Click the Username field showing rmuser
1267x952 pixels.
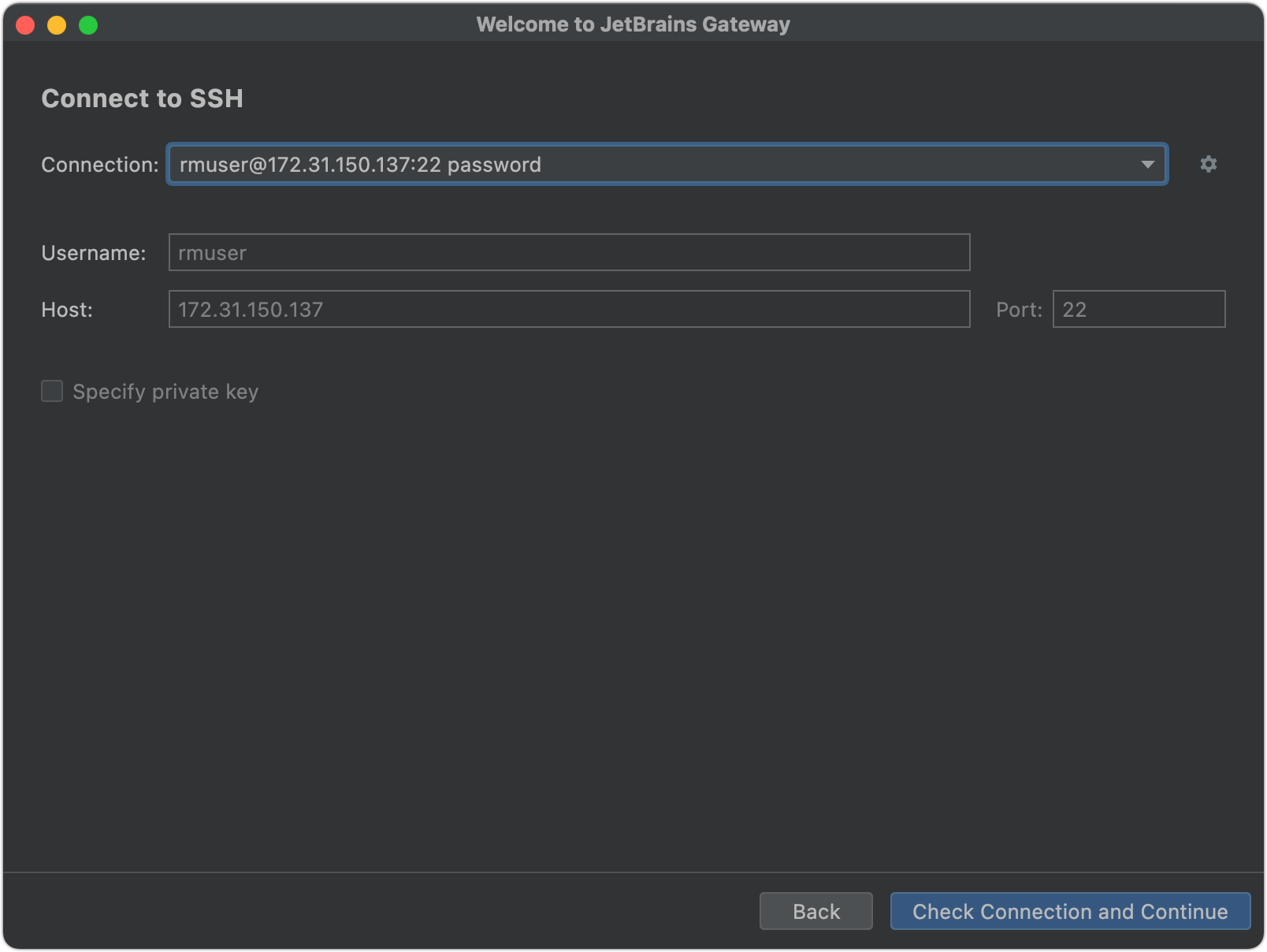pos(569,252)
